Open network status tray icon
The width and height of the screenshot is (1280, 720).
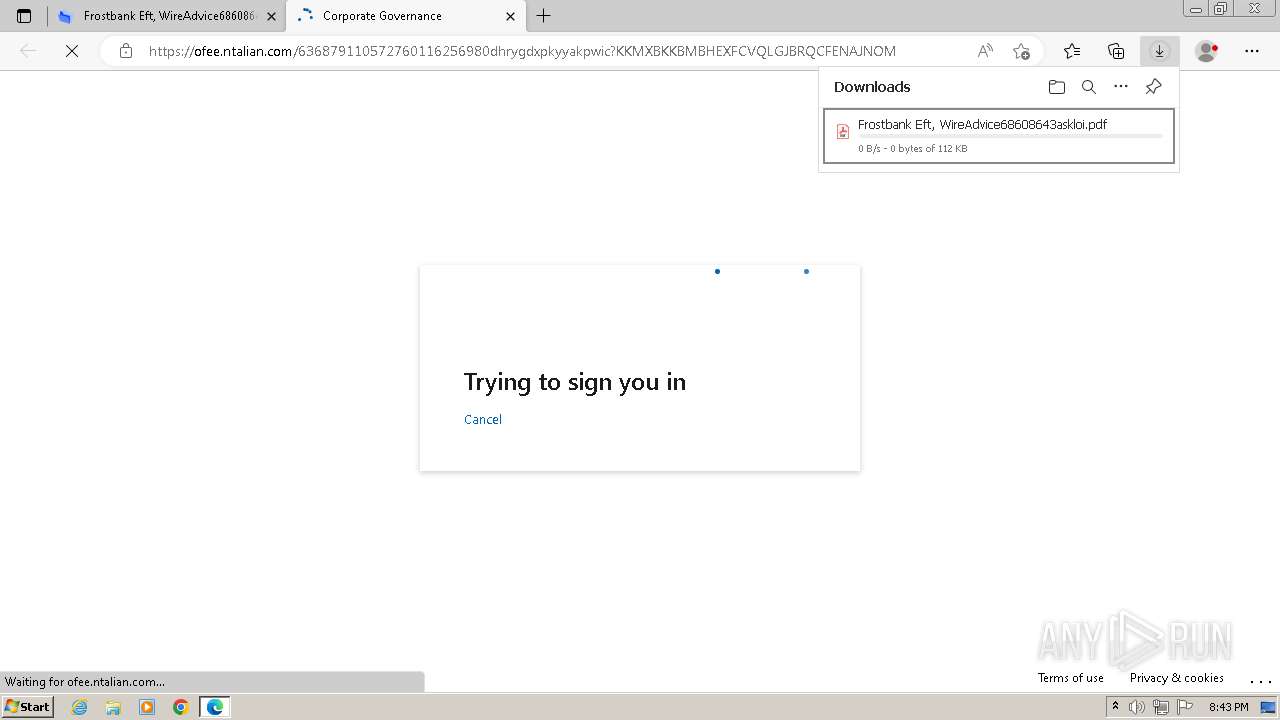[1160, 707]
